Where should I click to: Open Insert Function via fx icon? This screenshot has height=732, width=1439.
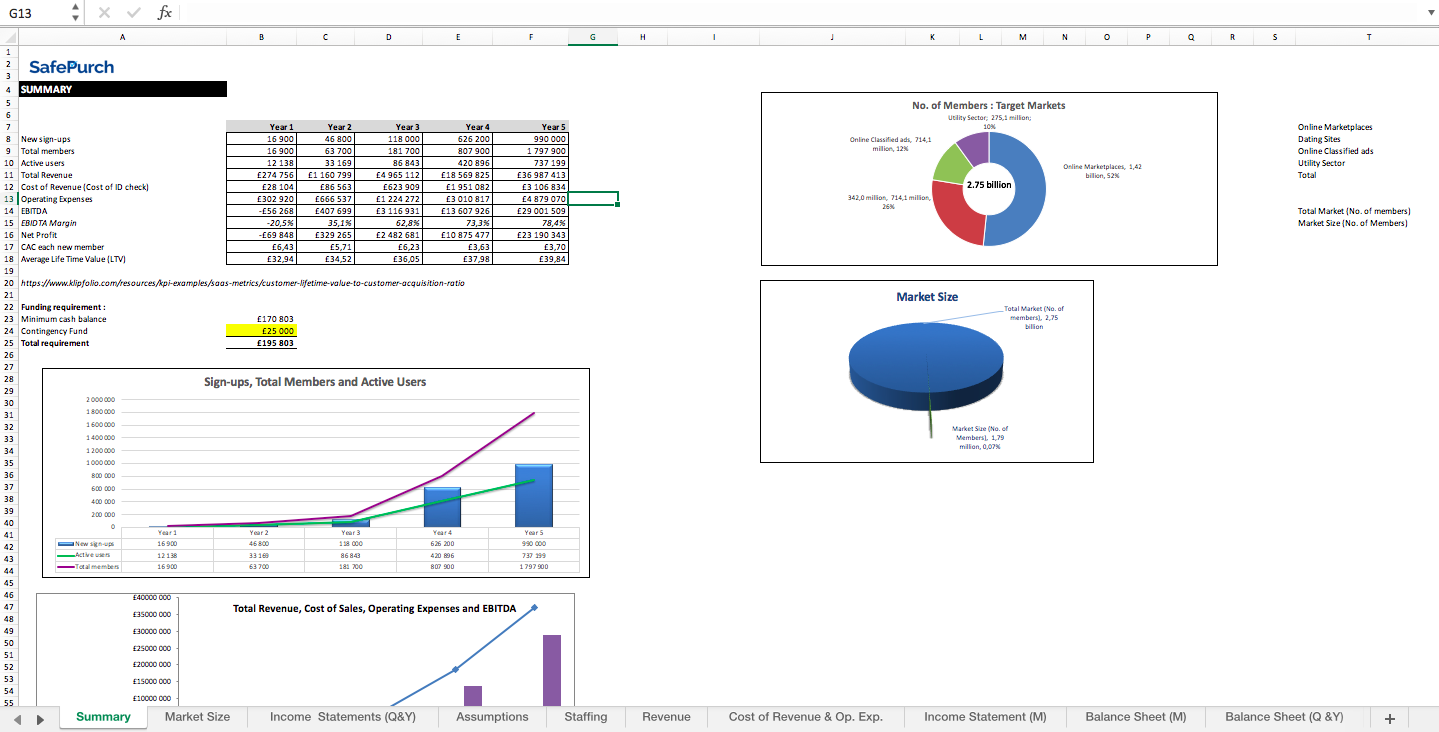pyautogui.click(x=165, y=13)
